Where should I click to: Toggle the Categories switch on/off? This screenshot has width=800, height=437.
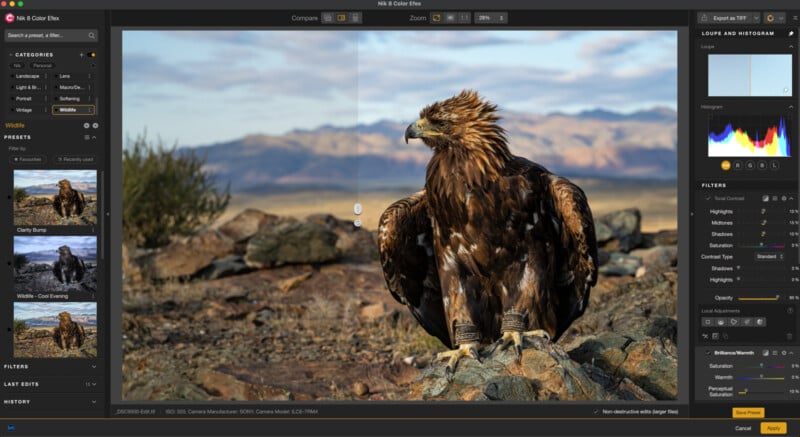click(92, 55)
